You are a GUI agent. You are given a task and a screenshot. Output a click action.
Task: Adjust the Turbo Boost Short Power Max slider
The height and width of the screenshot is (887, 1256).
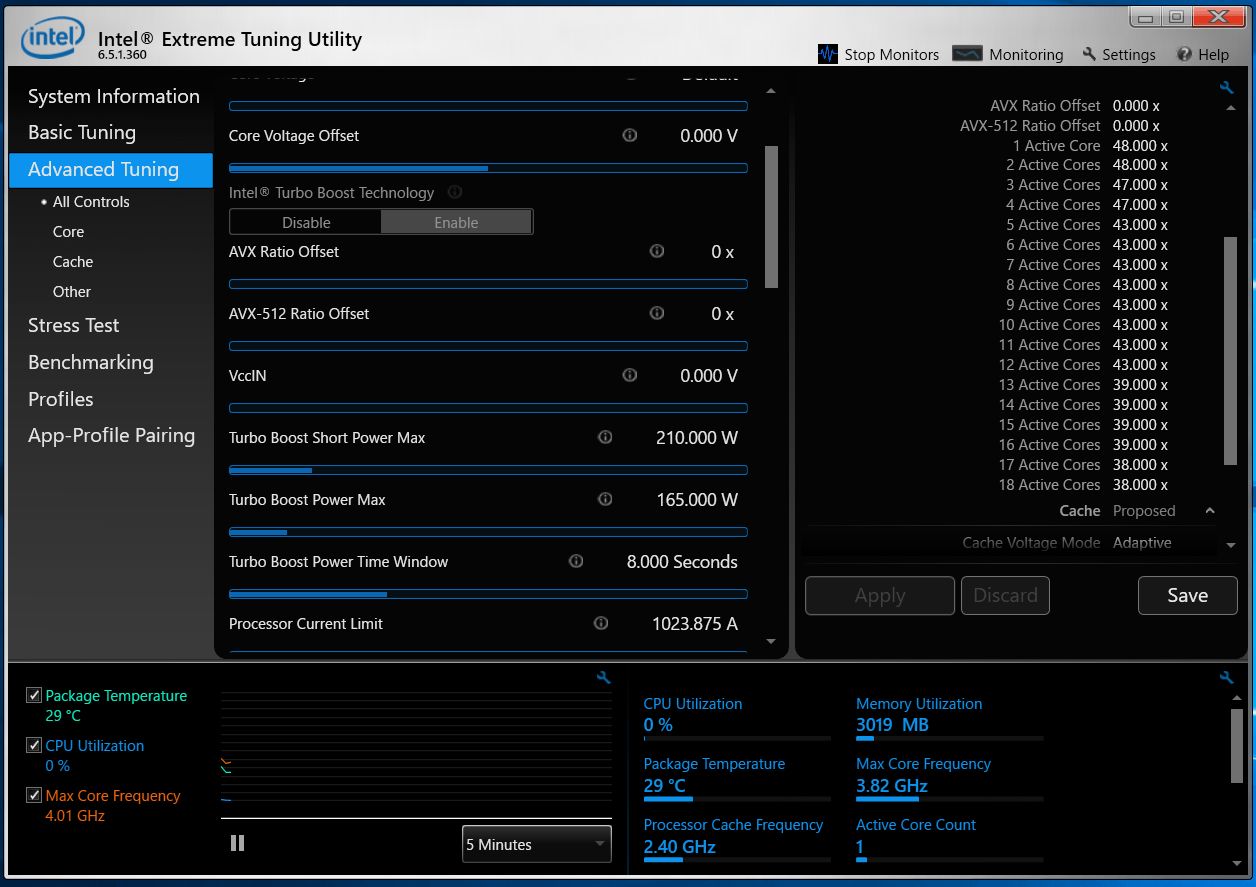pyautogui.click(x=488, y=470)
